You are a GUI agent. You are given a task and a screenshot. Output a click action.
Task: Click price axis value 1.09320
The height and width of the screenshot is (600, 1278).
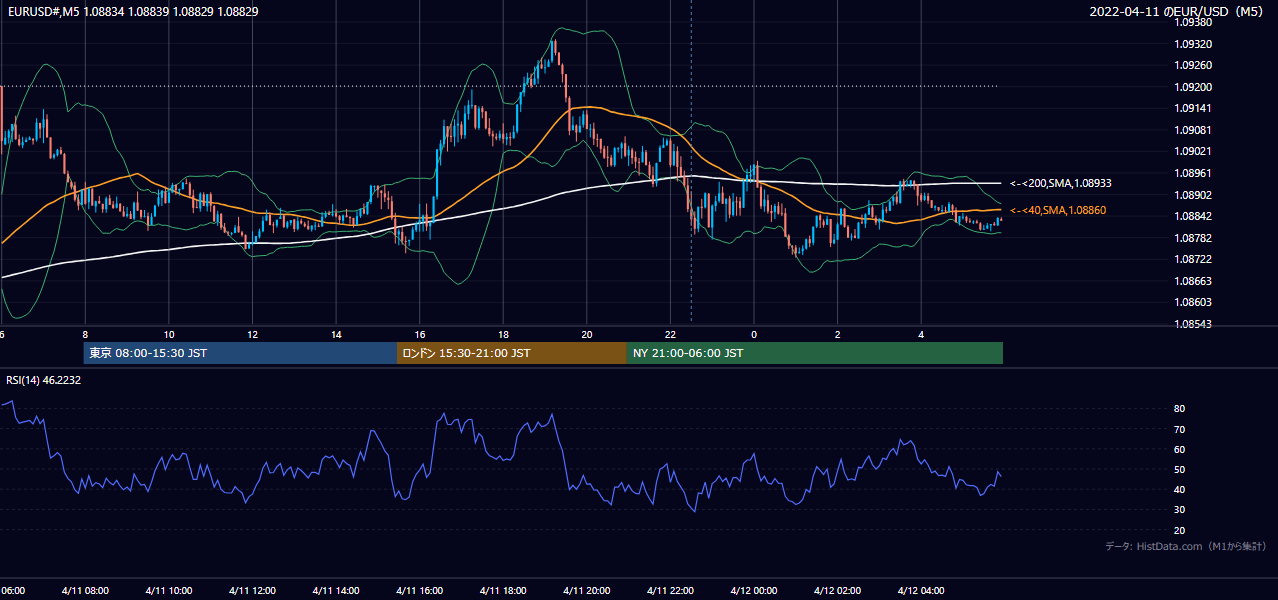point(1193,44)
